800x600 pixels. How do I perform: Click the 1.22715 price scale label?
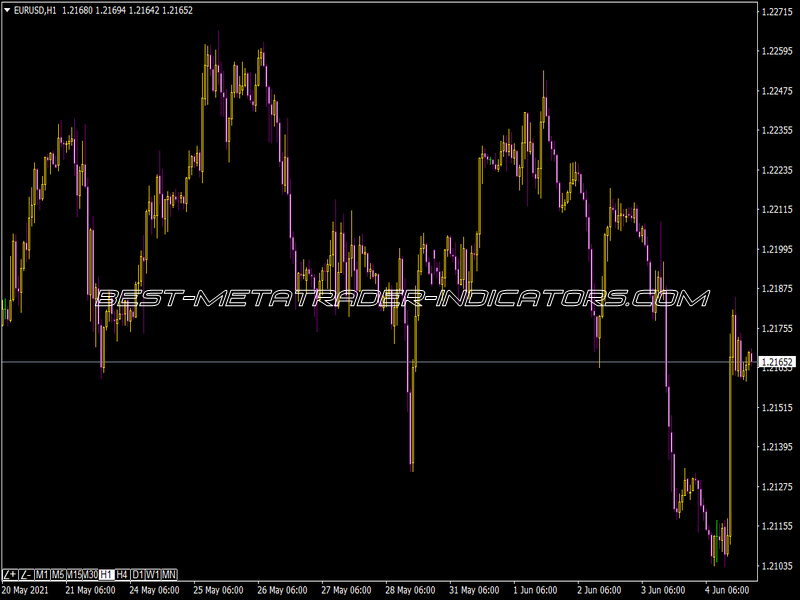tap(777, 12)
